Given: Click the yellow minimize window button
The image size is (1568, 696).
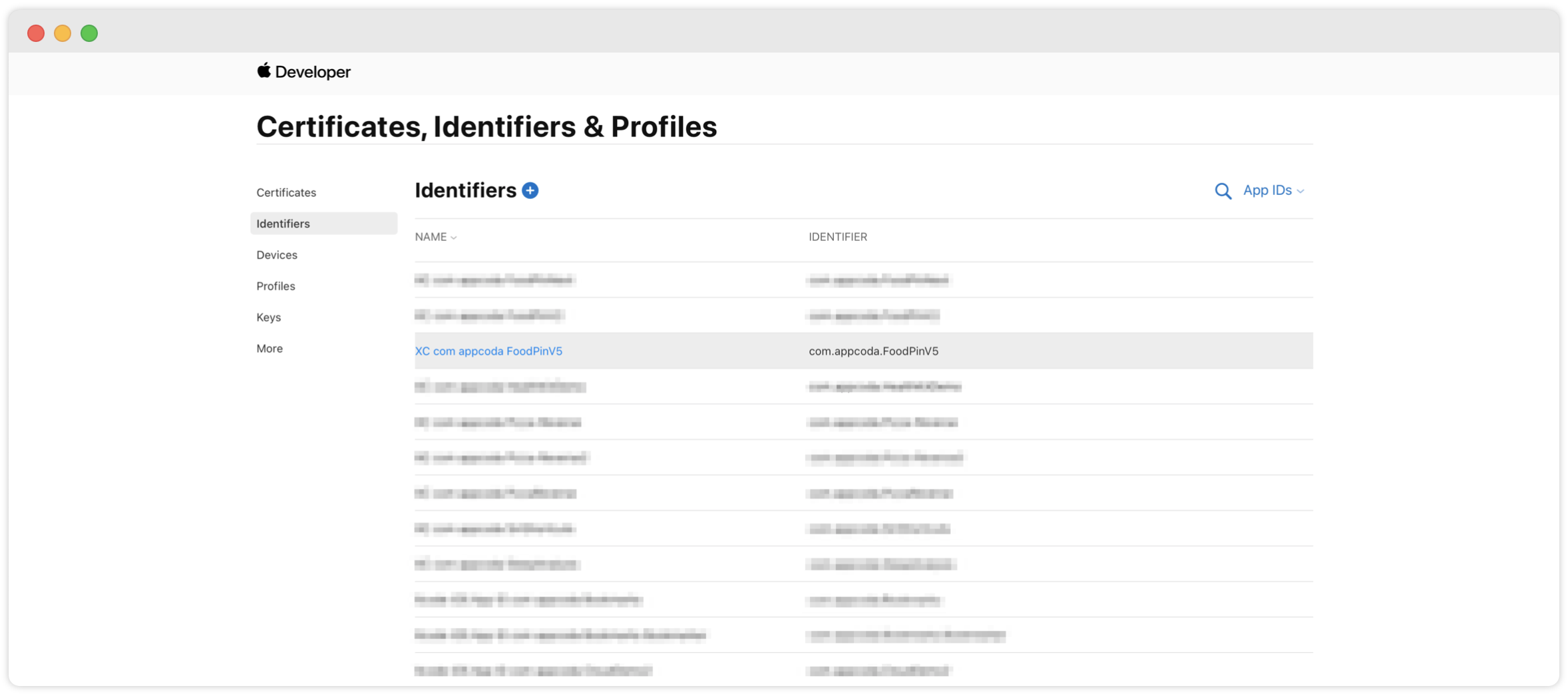Looking at the screenshot, I should [x=62, y=33].
